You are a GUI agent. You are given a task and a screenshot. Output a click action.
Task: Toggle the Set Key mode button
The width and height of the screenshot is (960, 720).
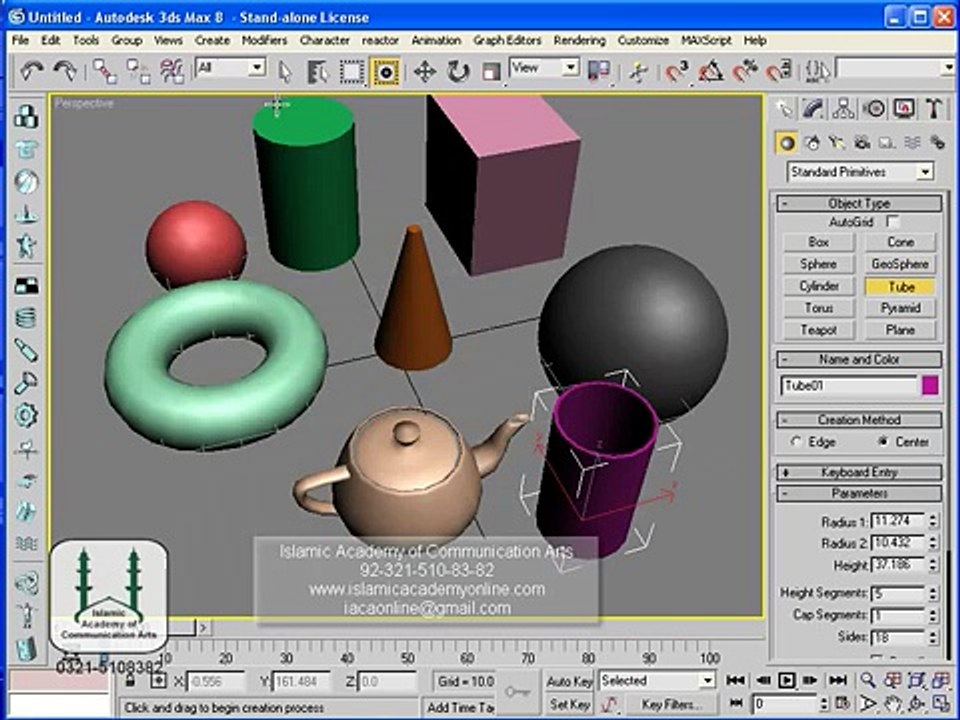click(569, 705)
